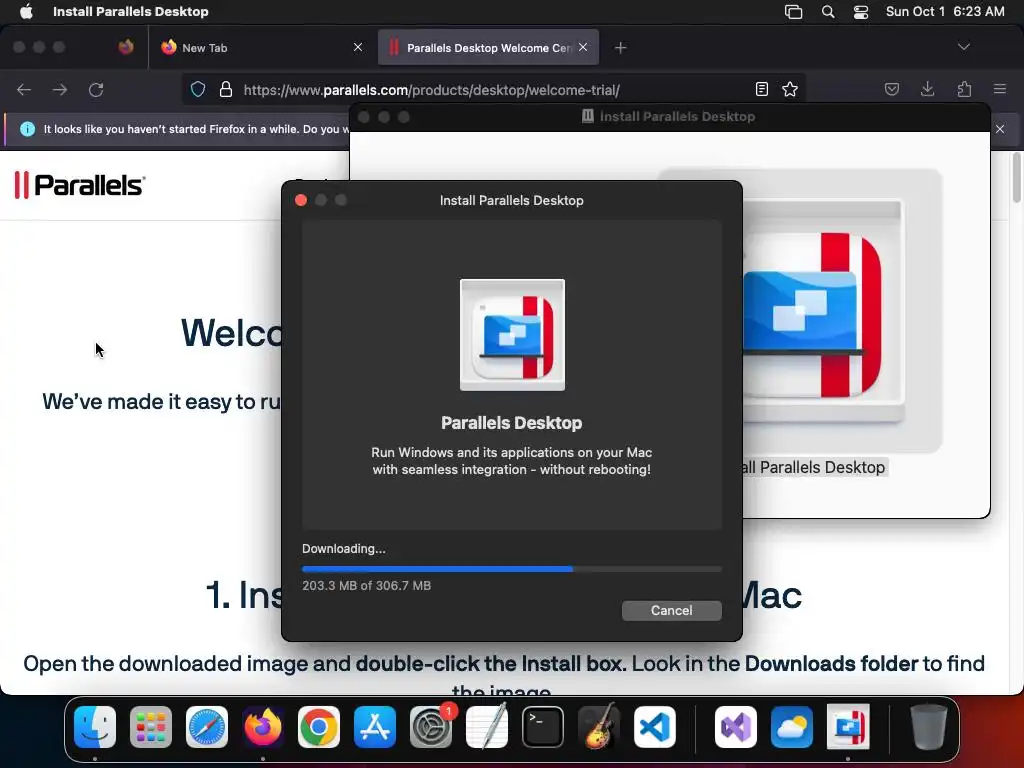Click the info icon in notification bar
Viewport: 1024px width, 768px height.
click(x=27, y=129)
